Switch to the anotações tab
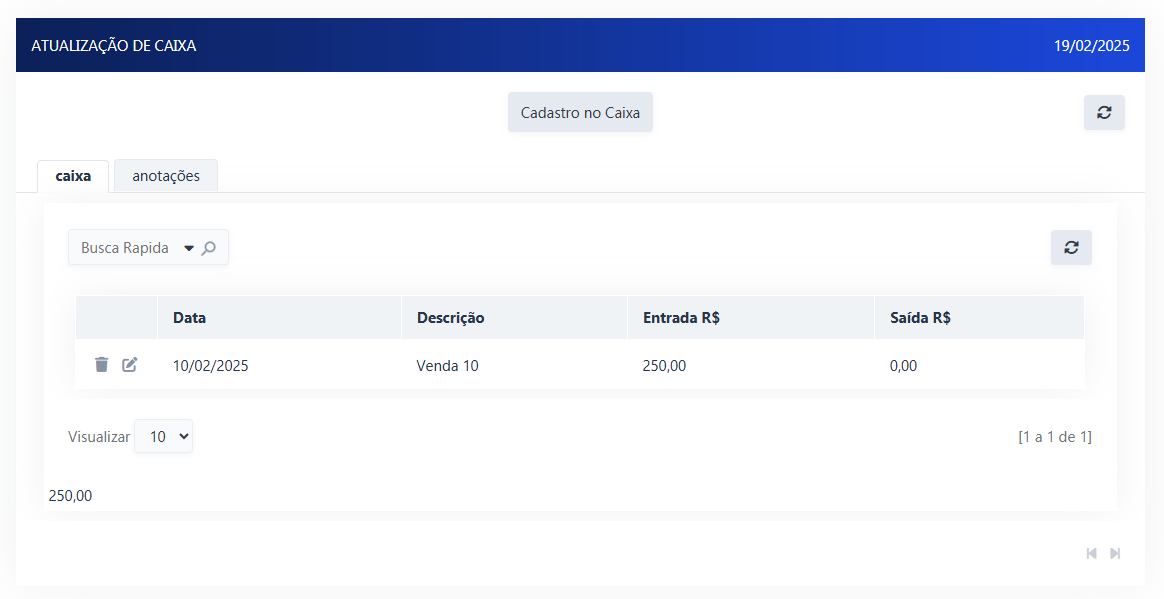Screen dimensions: 1164x599 point(166,176)
